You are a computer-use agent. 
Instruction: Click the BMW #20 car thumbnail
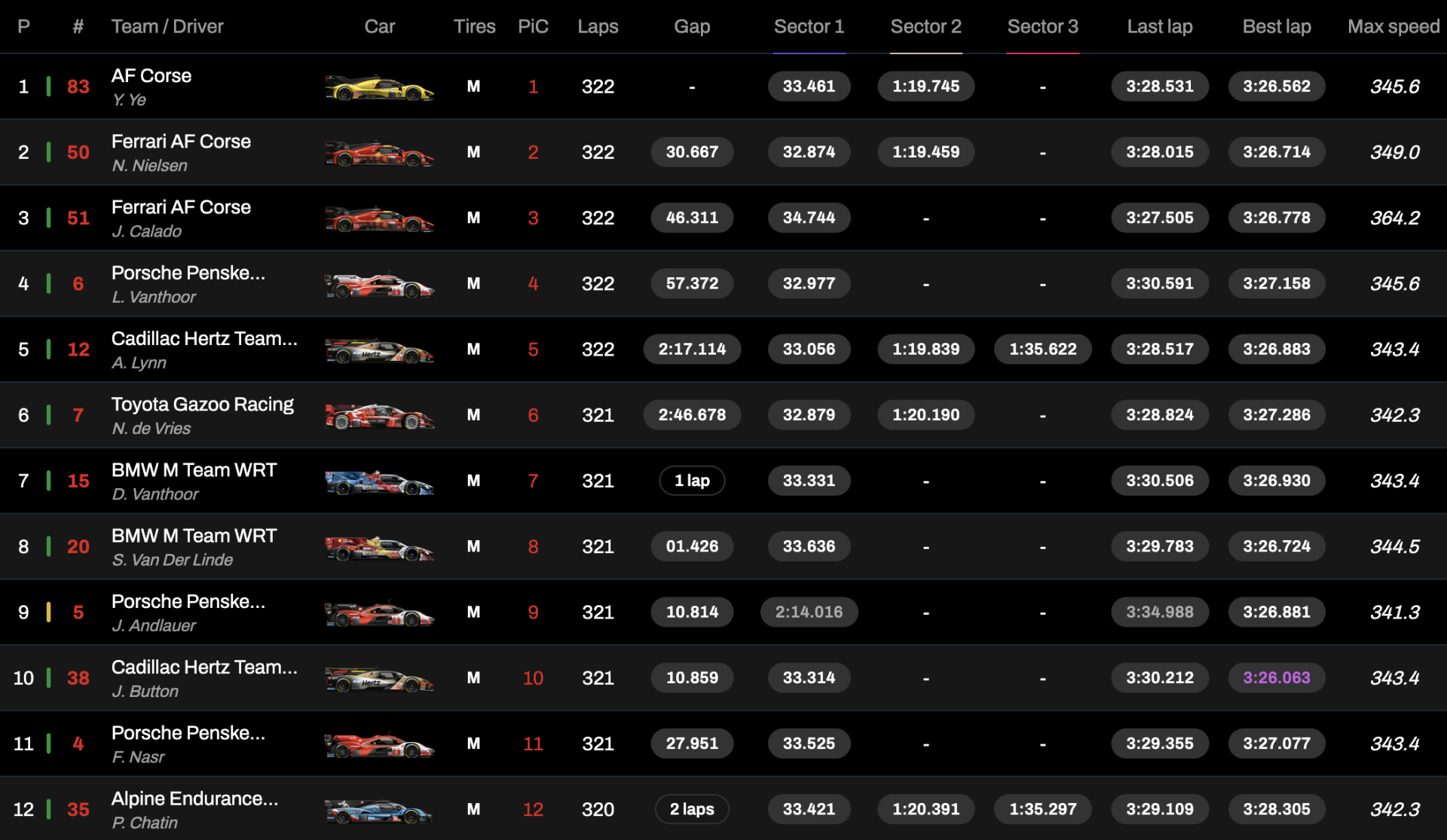[x=379, y=548]
